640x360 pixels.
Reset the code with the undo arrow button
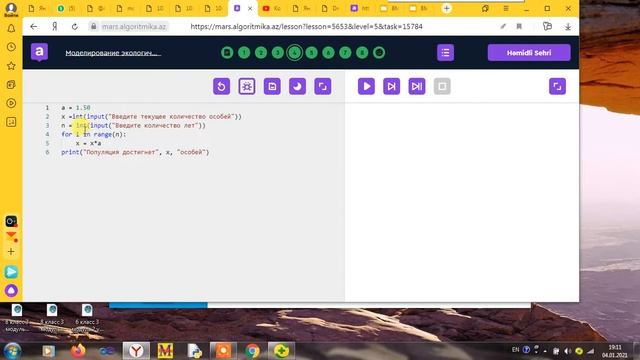coord(221,87)
